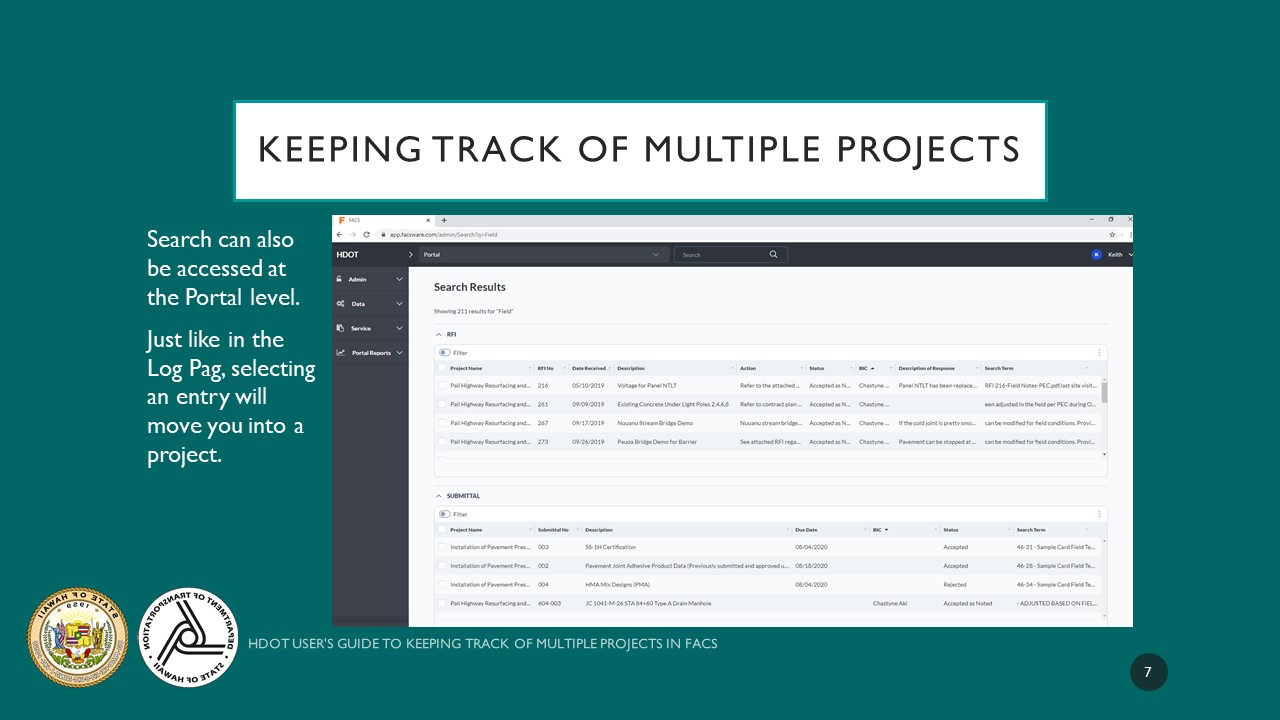The image size is (1280, 720).
Task: Click the browser forward arrow
Action: click(352, 234)
